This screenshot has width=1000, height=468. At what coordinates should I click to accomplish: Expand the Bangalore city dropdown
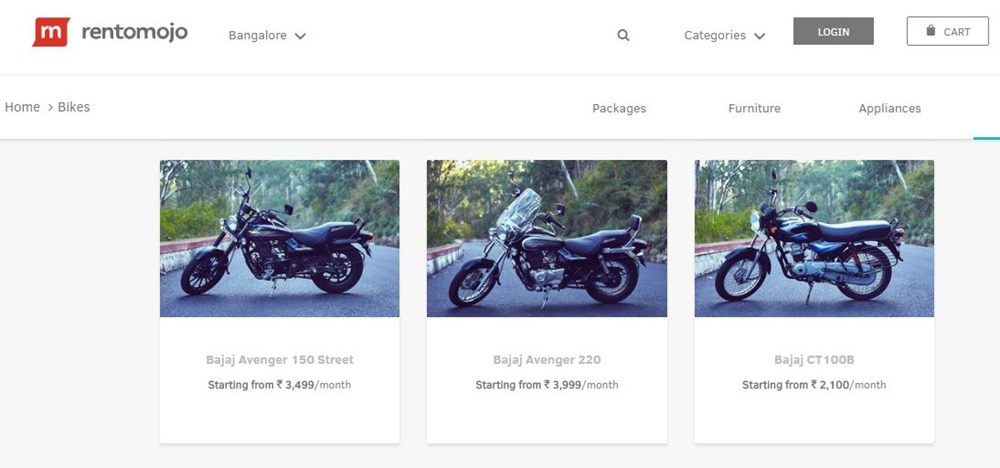[266, 35]
